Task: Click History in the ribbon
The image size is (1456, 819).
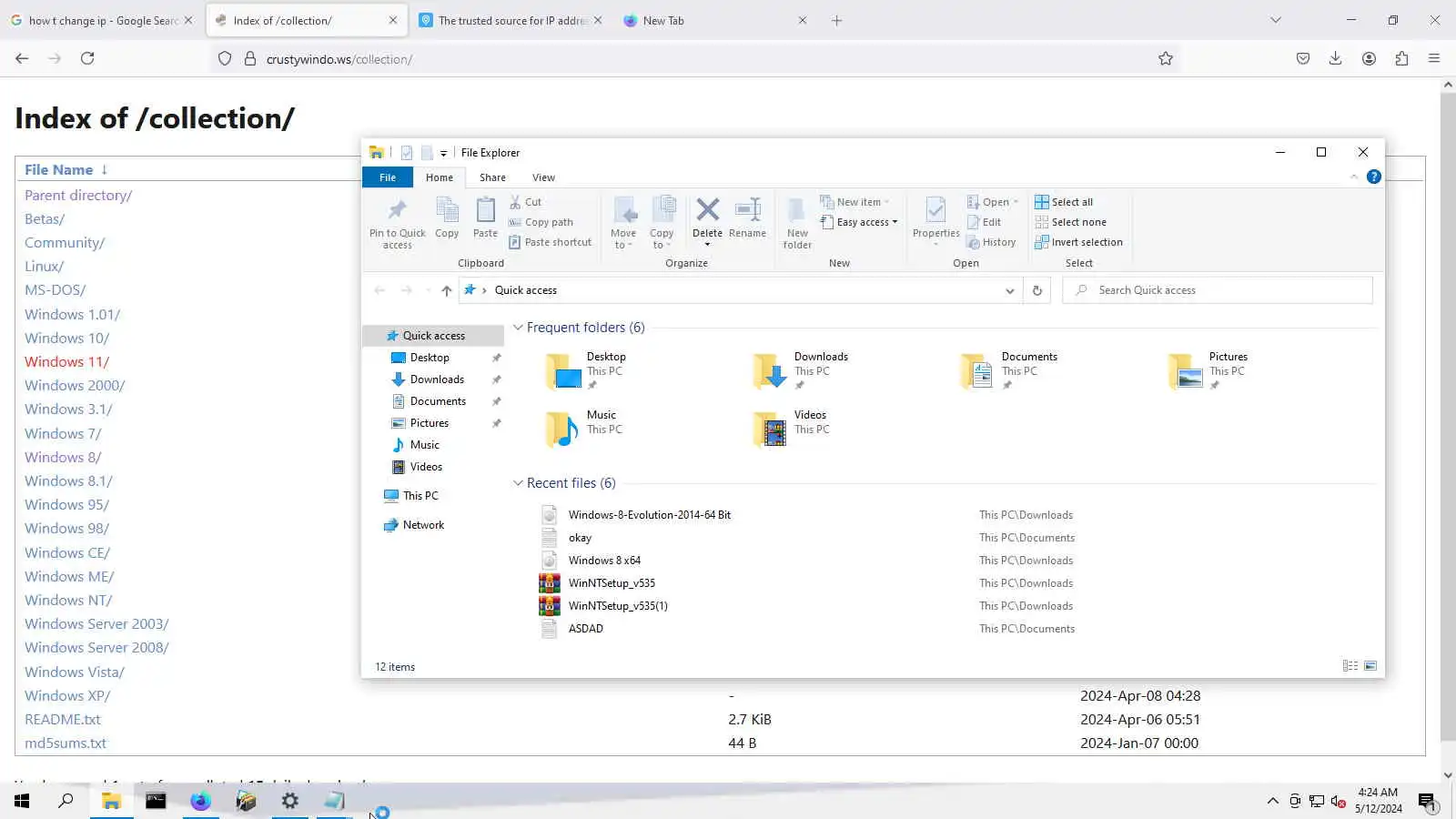Action: 991,242
